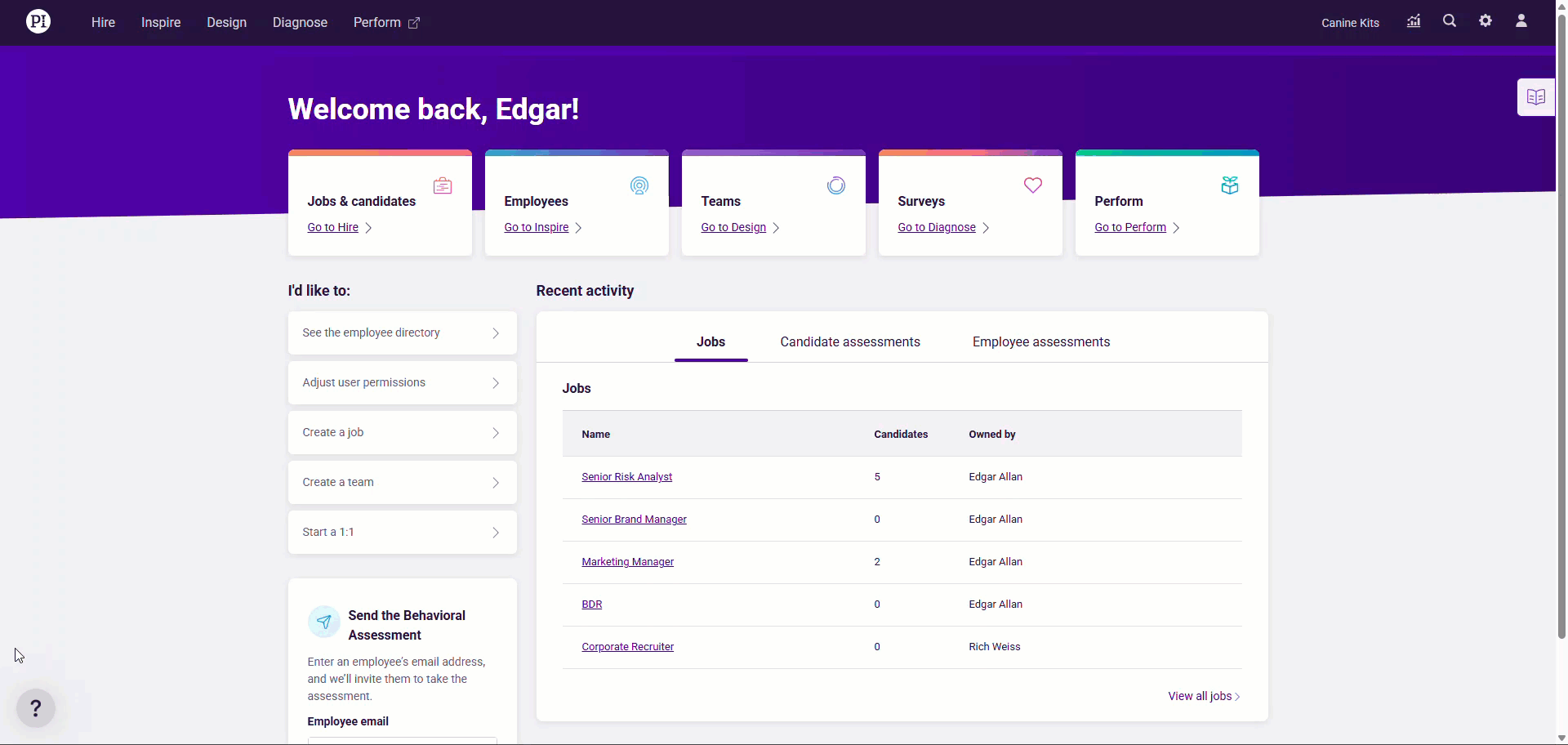Click the Employee email input field

point(402,740)
